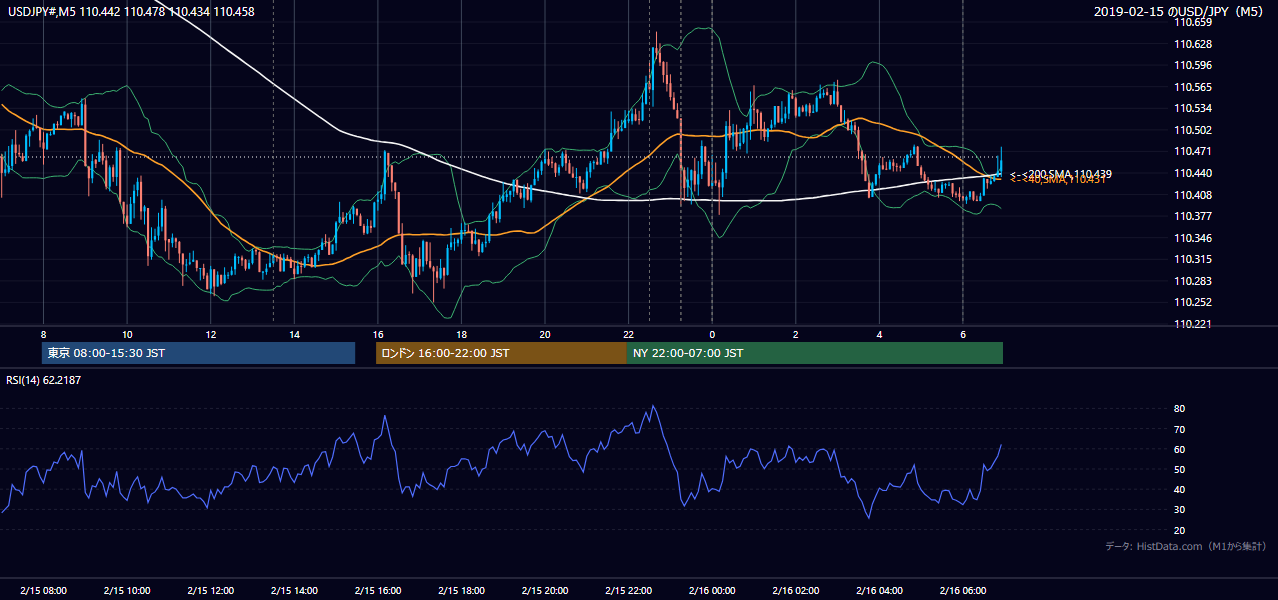Click the hour label 14 under price chart
Viewport: 1278px width, 600px height.
[294, 334]
